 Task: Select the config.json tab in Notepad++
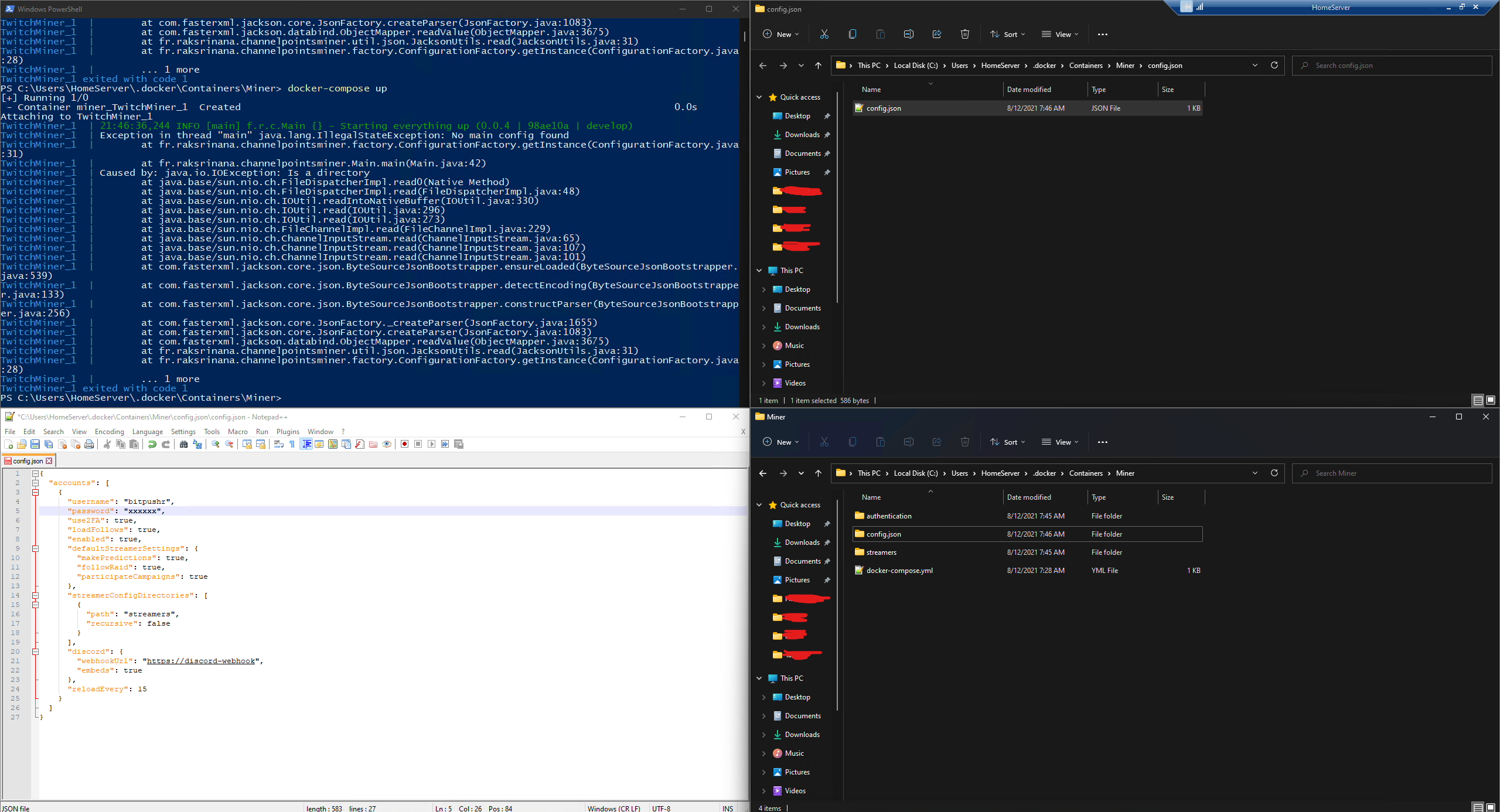pos(26,460)
